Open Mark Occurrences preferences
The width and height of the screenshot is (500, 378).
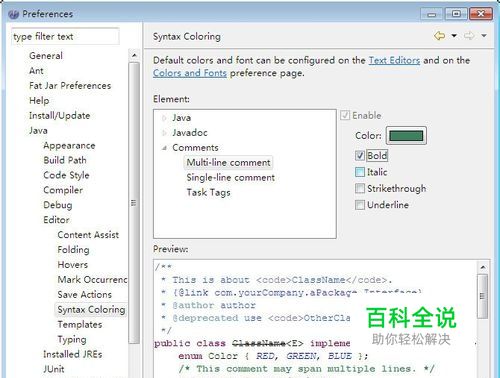(x=92, y=280)
